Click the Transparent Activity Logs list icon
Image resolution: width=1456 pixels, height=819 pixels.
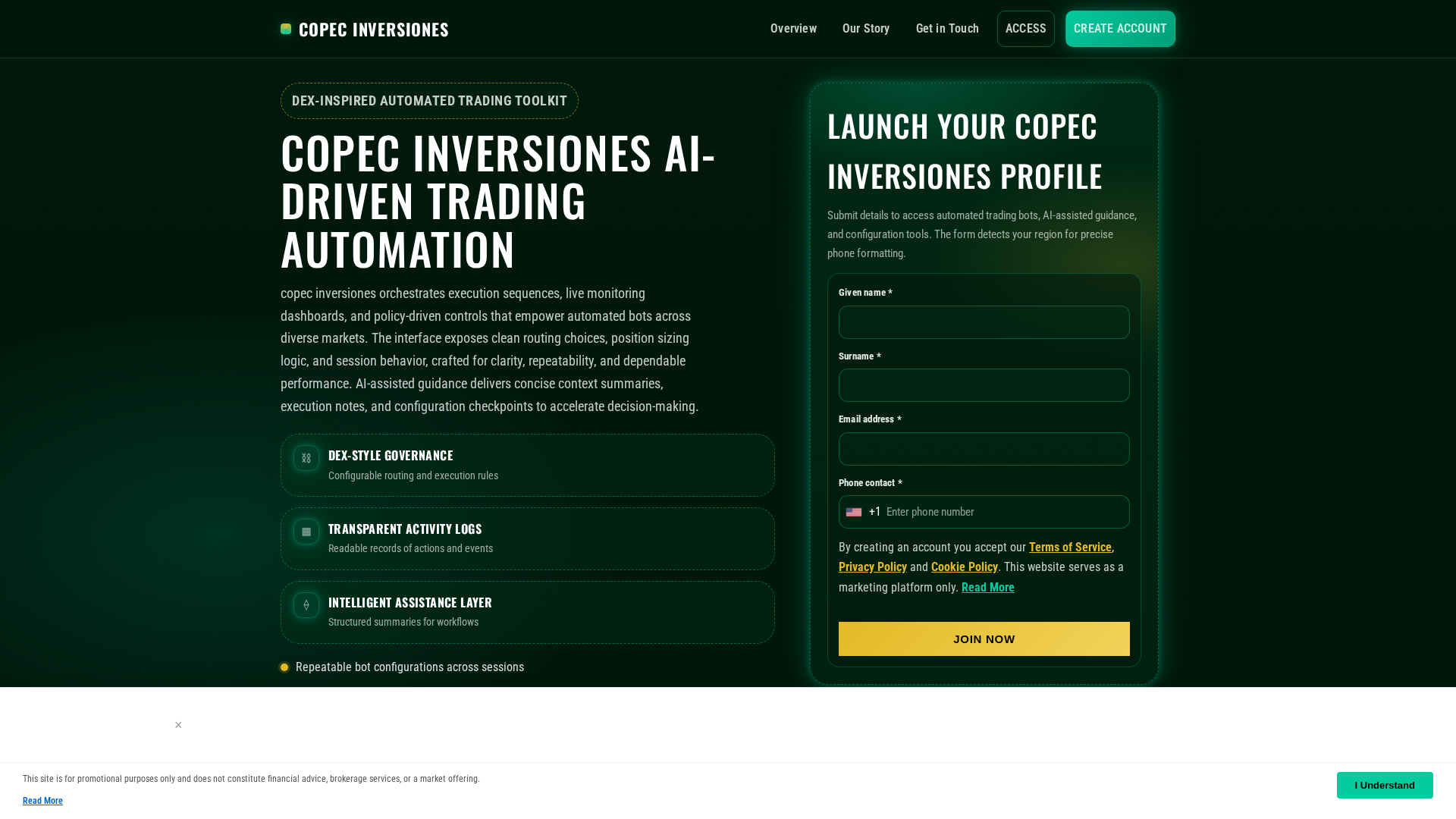pos(306,532)
